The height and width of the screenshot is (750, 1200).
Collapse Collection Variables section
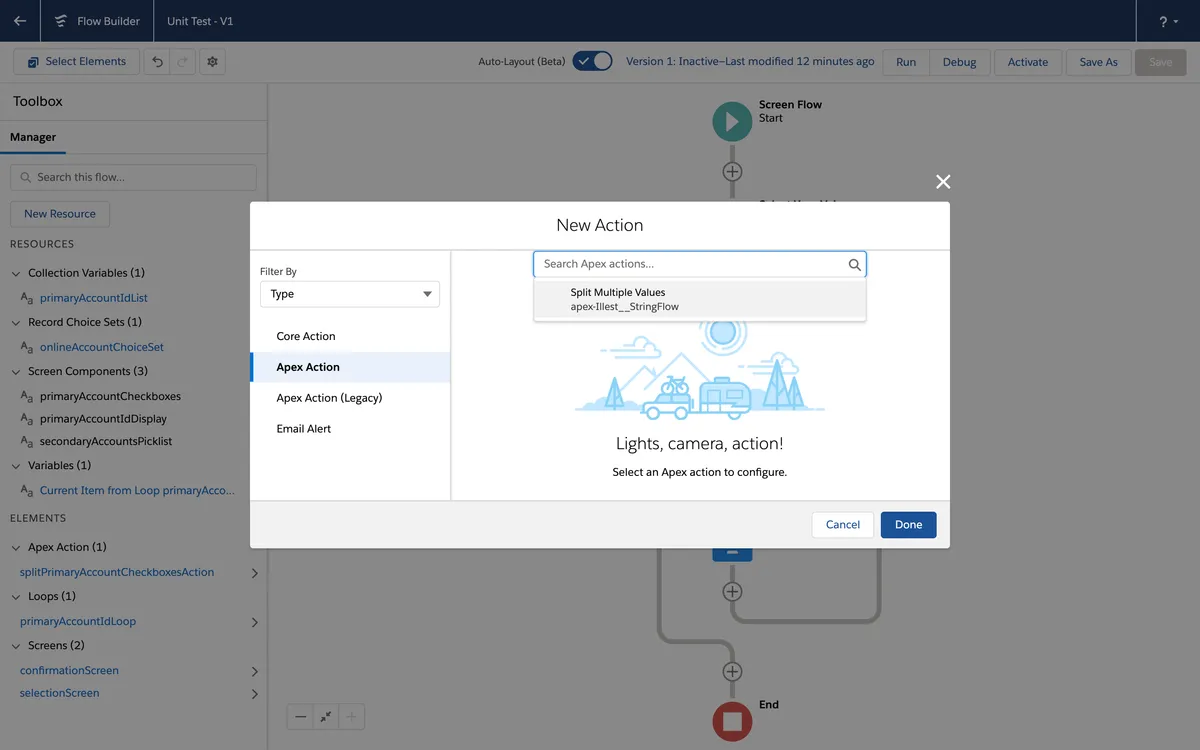point(16,273)
